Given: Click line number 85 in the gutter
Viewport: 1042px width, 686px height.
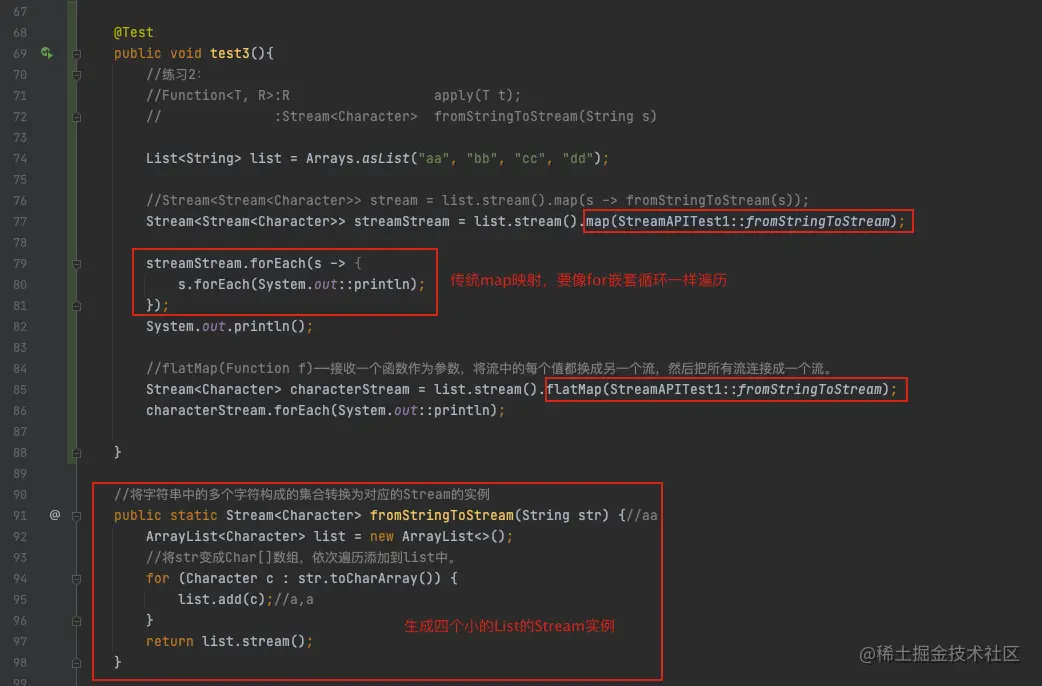Looking at the screenshot, I should pyautogui.click(x=20, y=390).
